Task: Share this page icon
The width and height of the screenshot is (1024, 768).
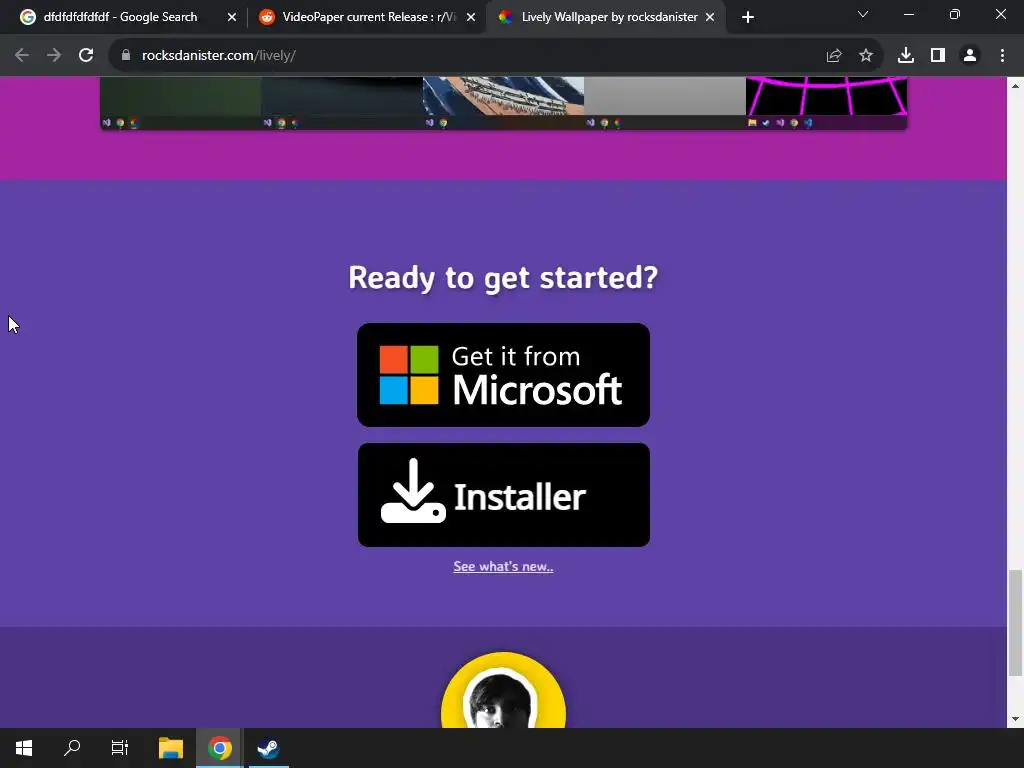Action: pyautogui.click(x=834, y=56)
